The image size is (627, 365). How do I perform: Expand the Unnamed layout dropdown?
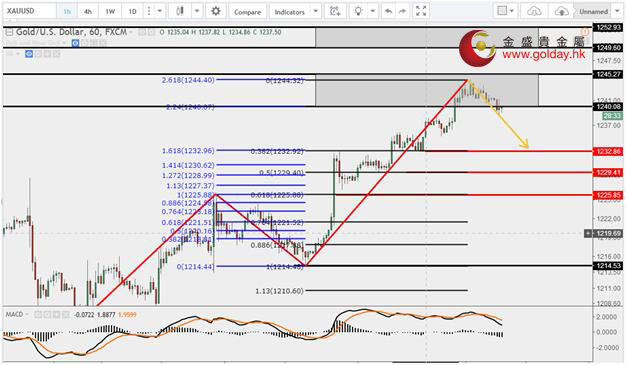[x=617, y=11]
